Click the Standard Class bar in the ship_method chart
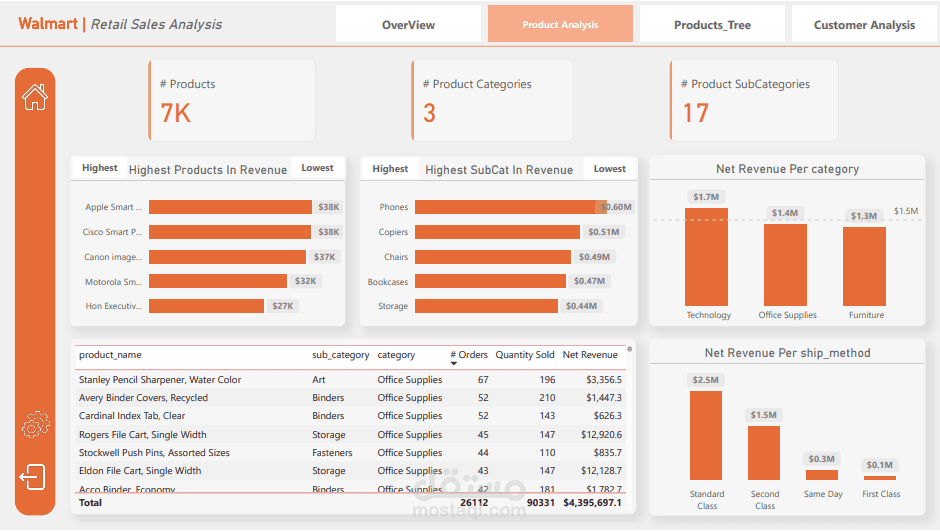The image size is (940, 531). (x=706, y=435)
